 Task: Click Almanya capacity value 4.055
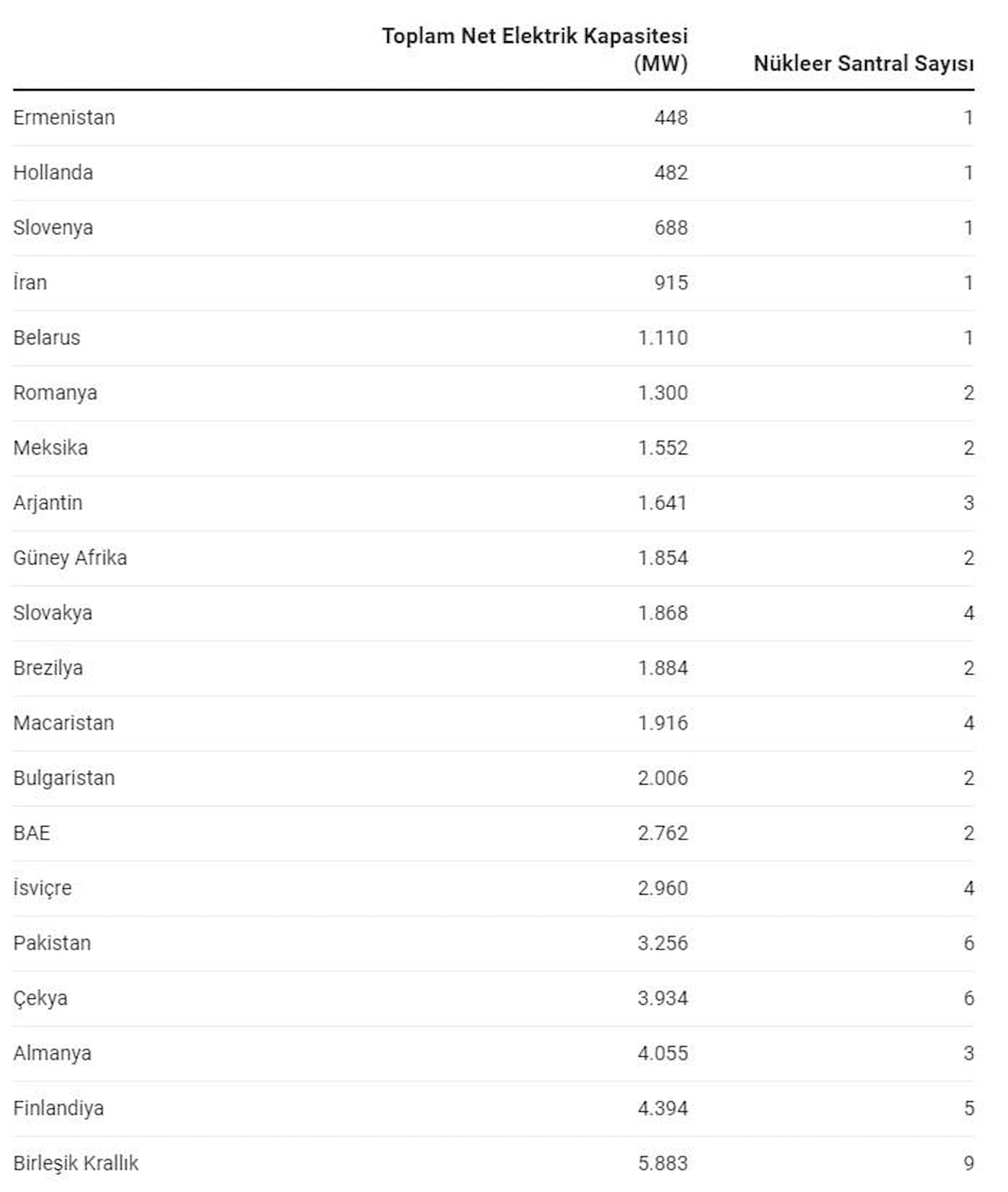tap(662, 1053)
